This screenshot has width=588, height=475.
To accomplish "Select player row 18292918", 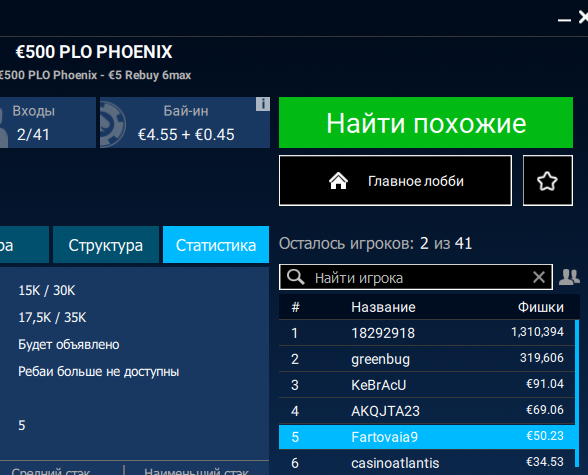I will [x=427, y=333].
